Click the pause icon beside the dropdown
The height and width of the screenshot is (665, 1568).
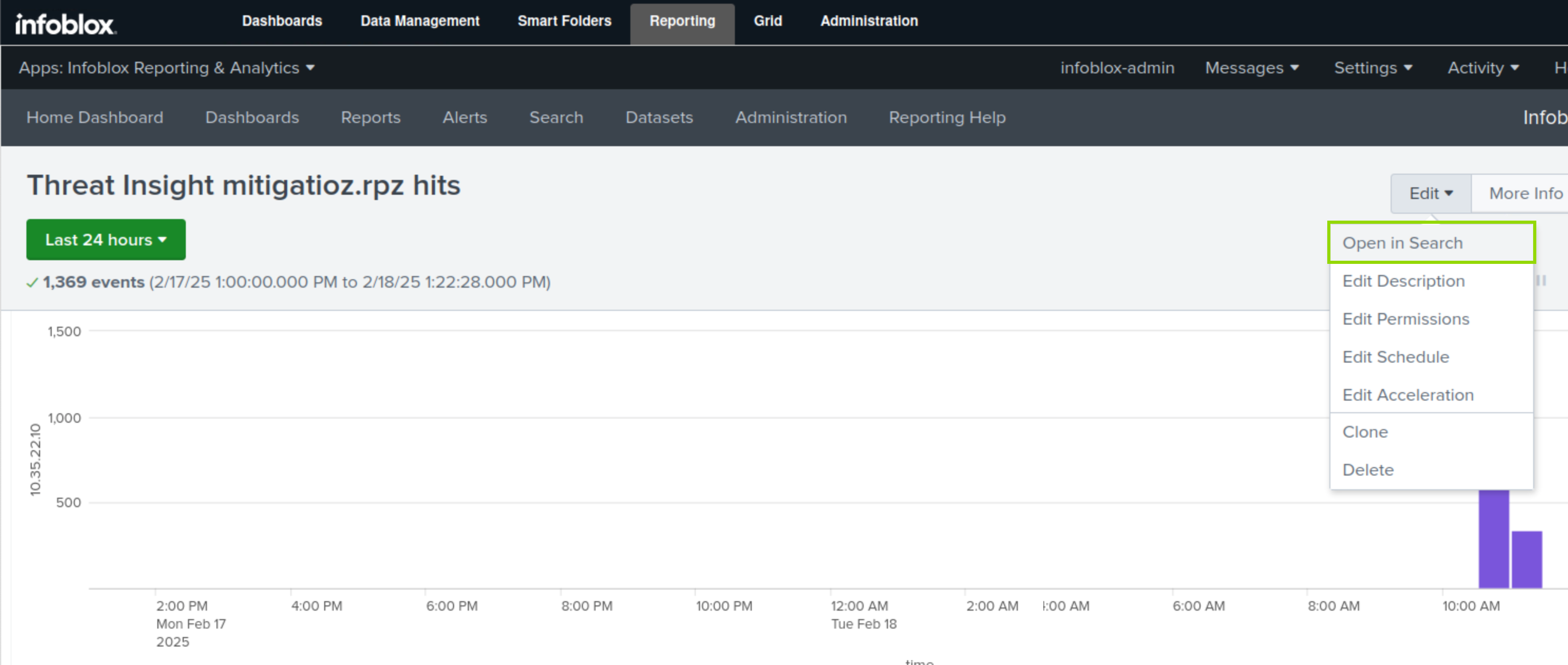click(x=1541, y=280)
